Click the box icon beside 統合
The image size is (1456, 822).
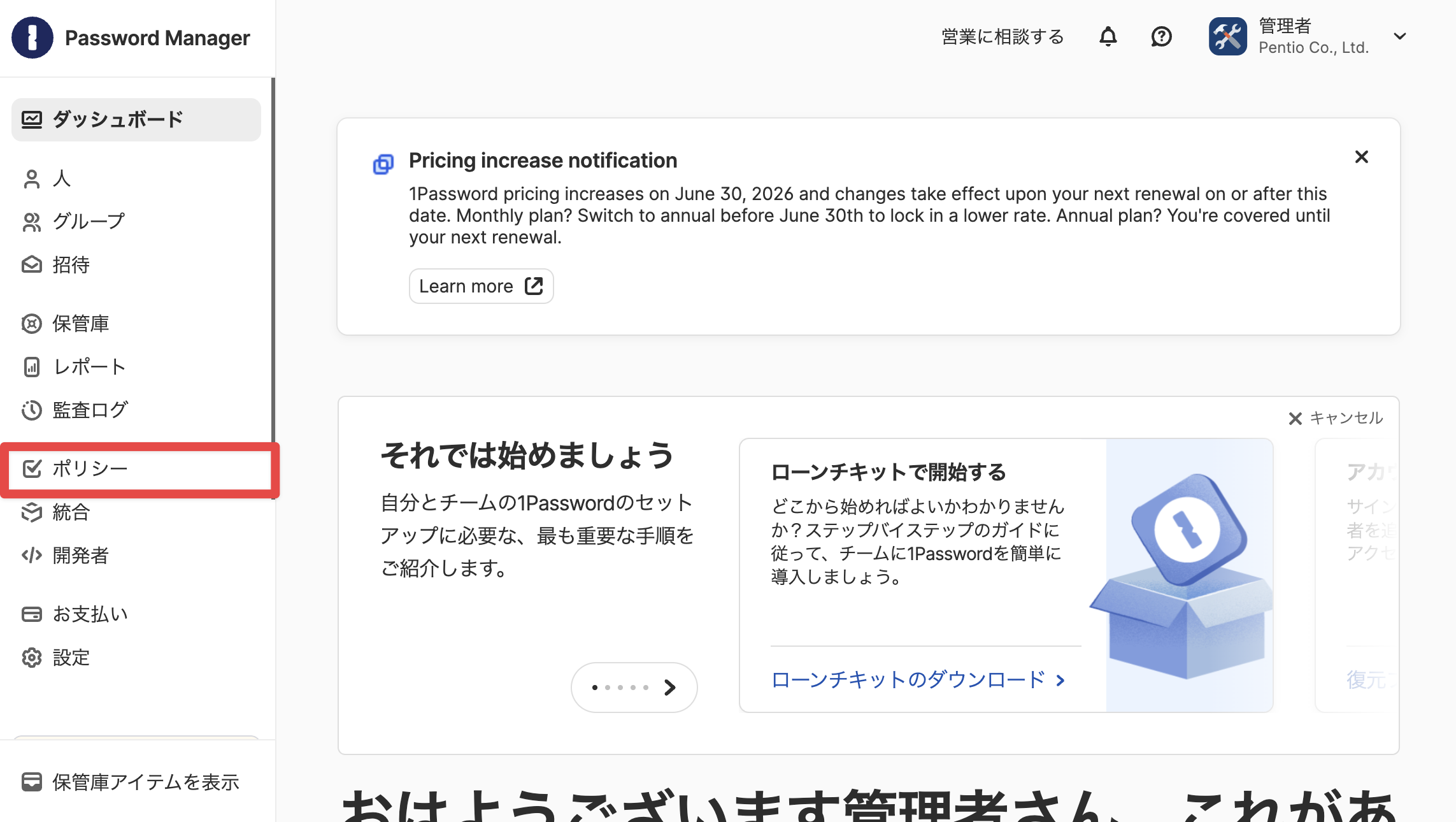(x=31, y=512)
